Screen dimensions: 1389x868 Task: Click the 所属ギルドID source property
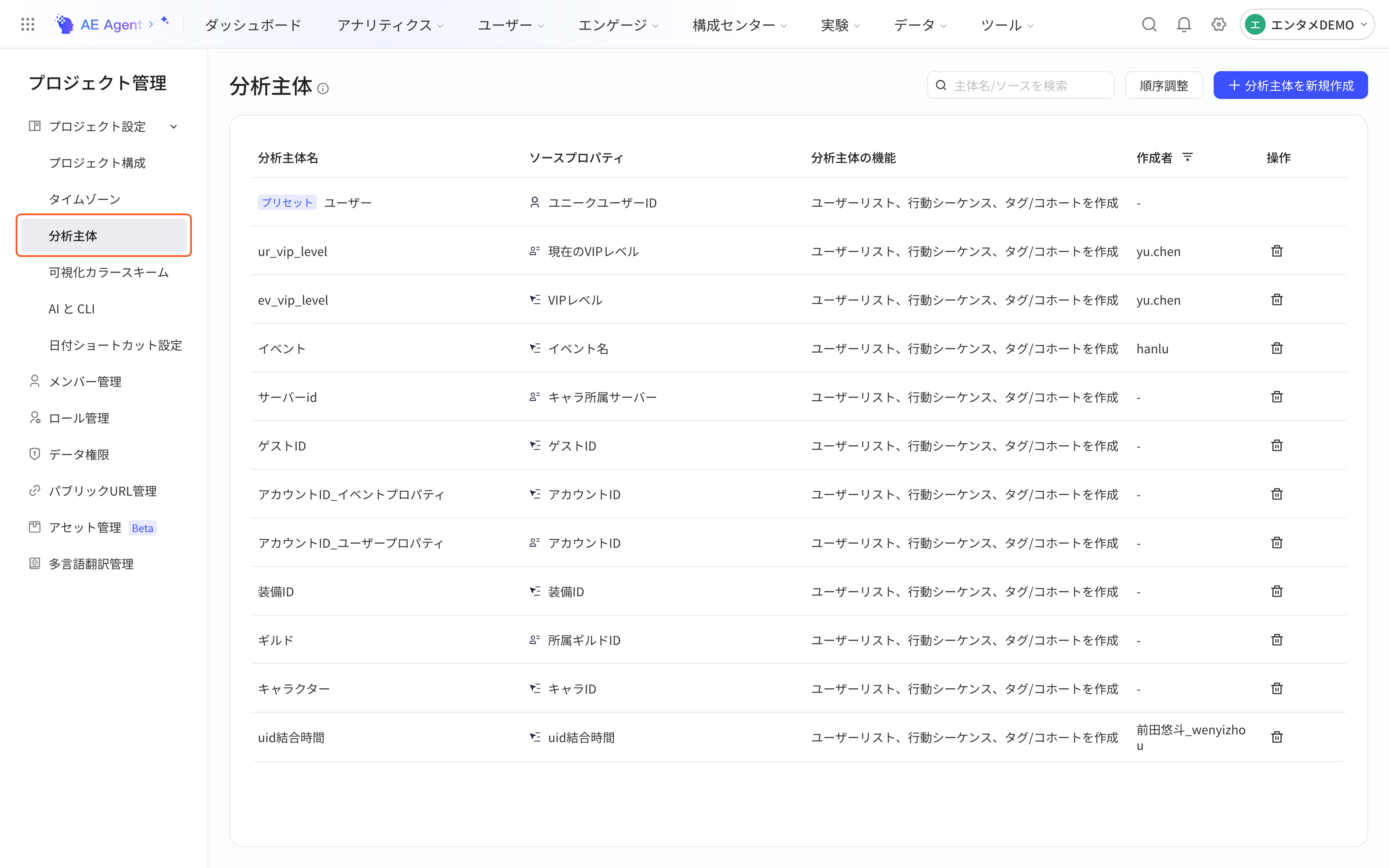[584, 640]
